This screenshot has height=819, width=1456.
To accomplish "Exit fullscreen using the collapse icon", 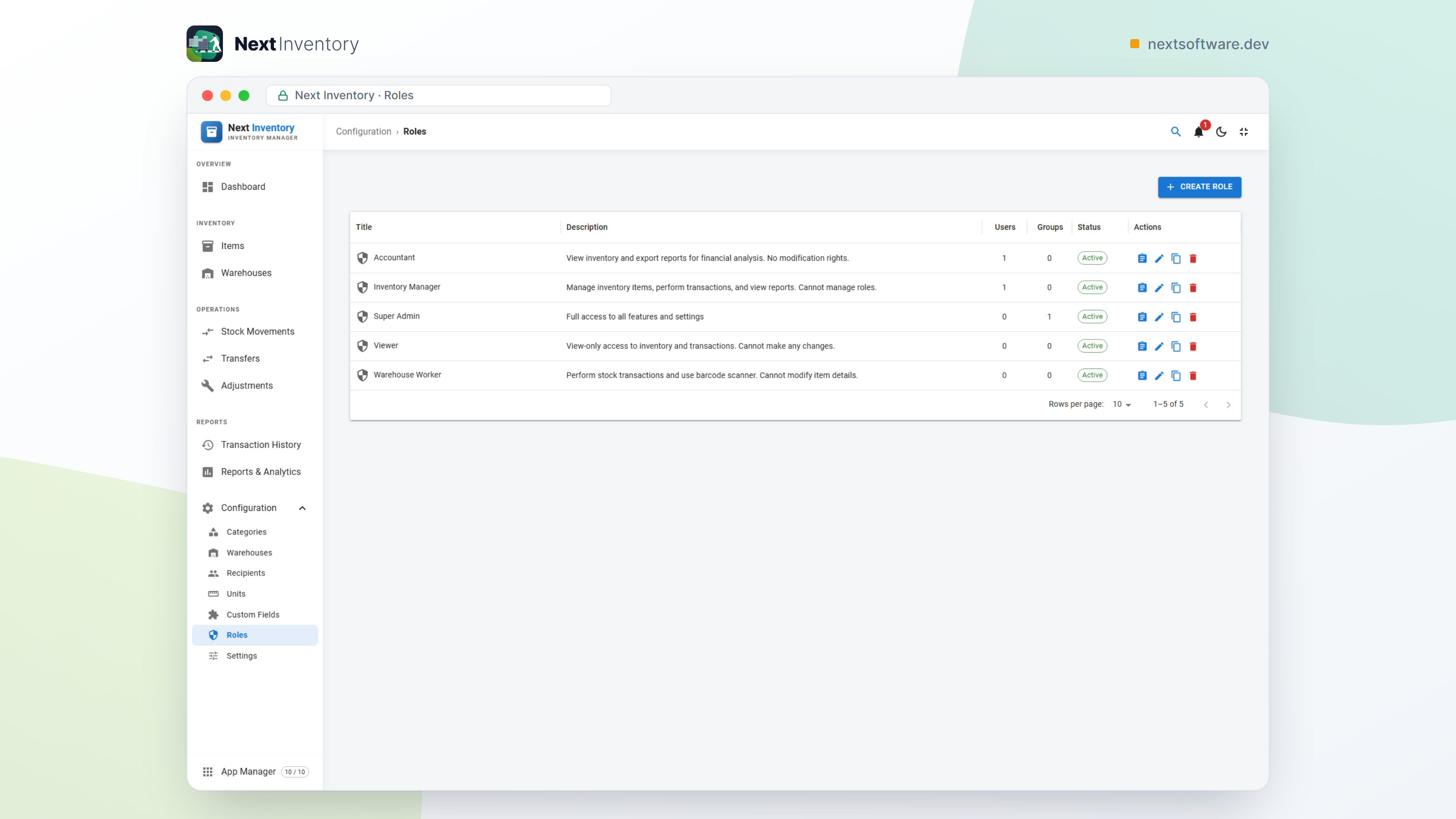I will pyautogui.click(x=1244, y=131).
